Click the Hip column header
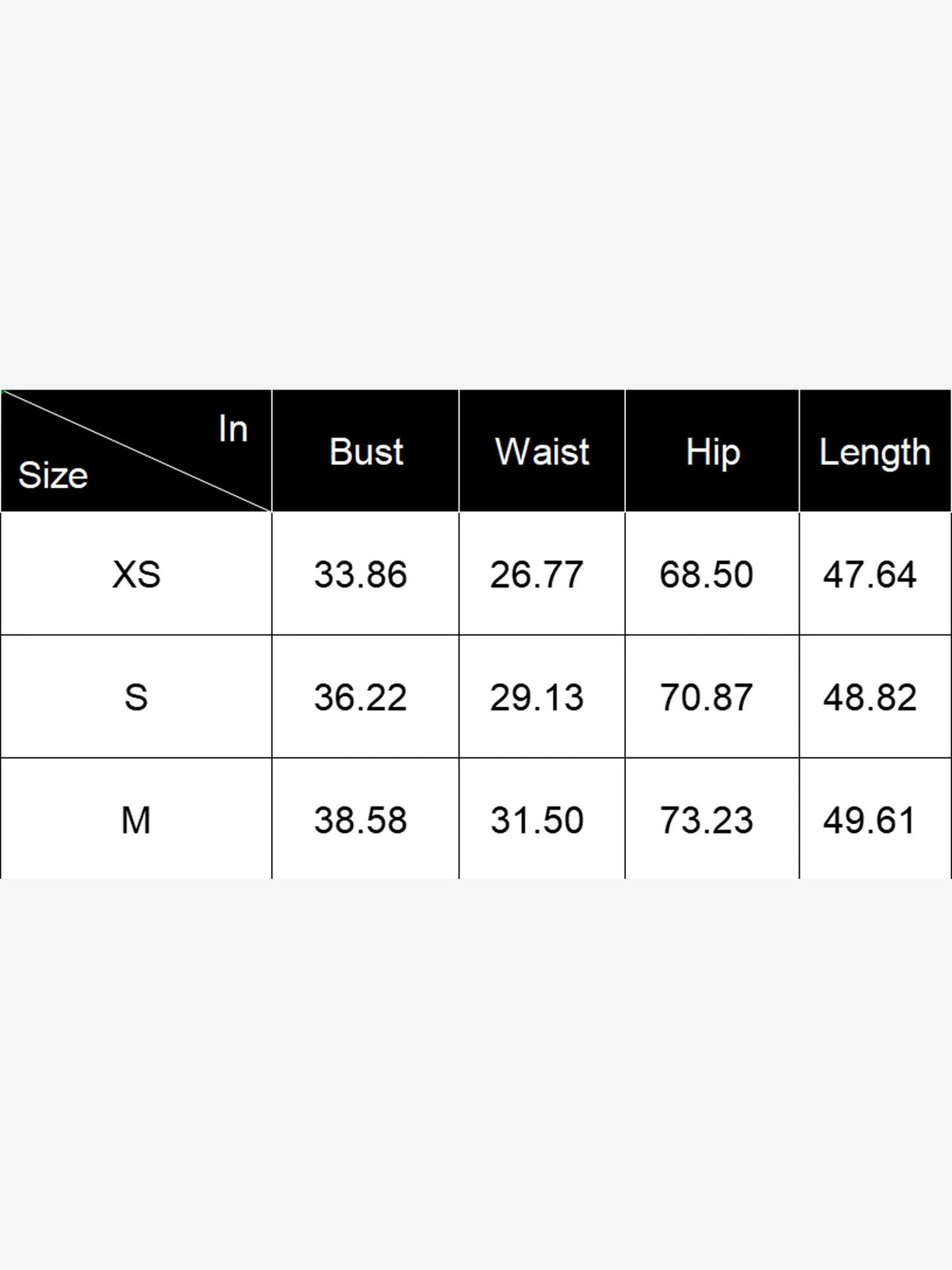This screenshot has height=1270, width=952. pos(712,452)
